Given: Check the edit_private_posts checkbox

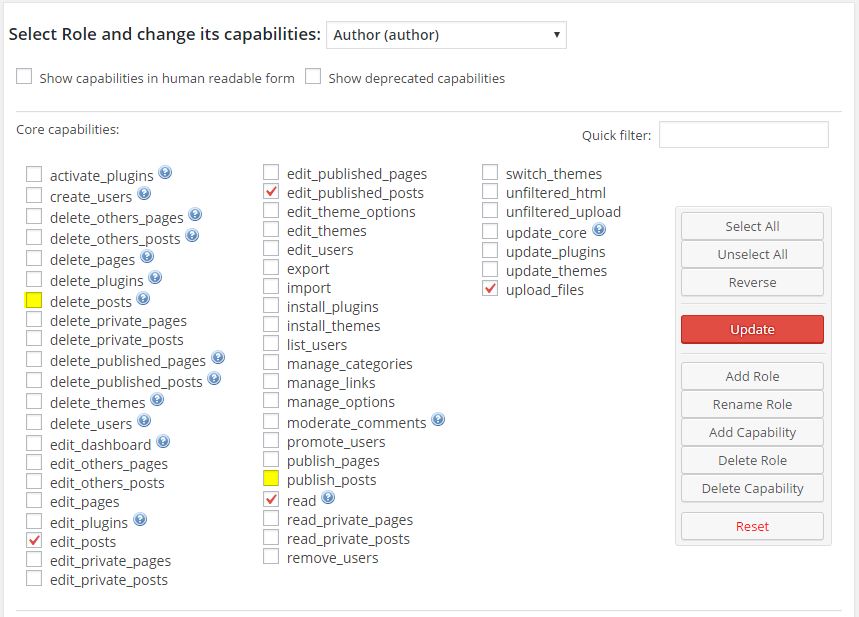Looking at the screenshot, I should [x=34, y=578].
